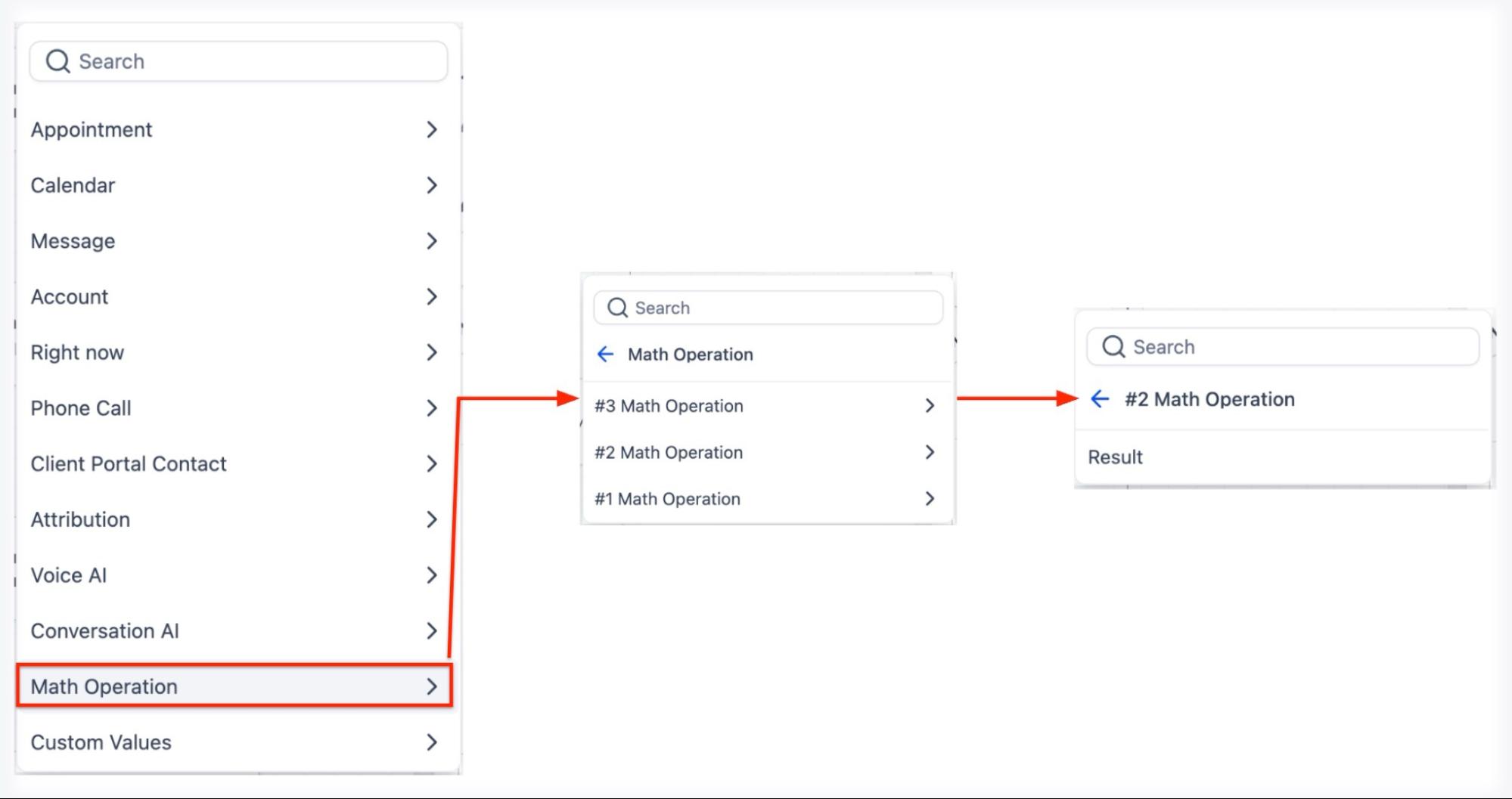Click the Conversation AI entry
Screen dimensions: 1512x799
coord(105,631)
